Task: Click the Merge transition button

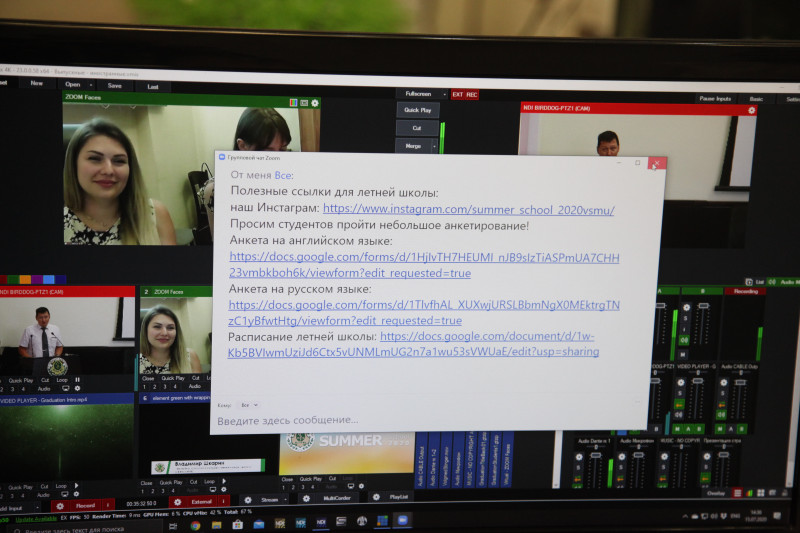Action: [x=413, y=146]
